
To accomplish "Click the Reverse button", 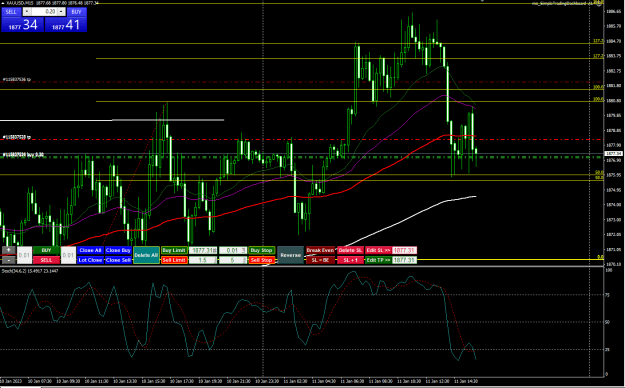I will (291, 255).
